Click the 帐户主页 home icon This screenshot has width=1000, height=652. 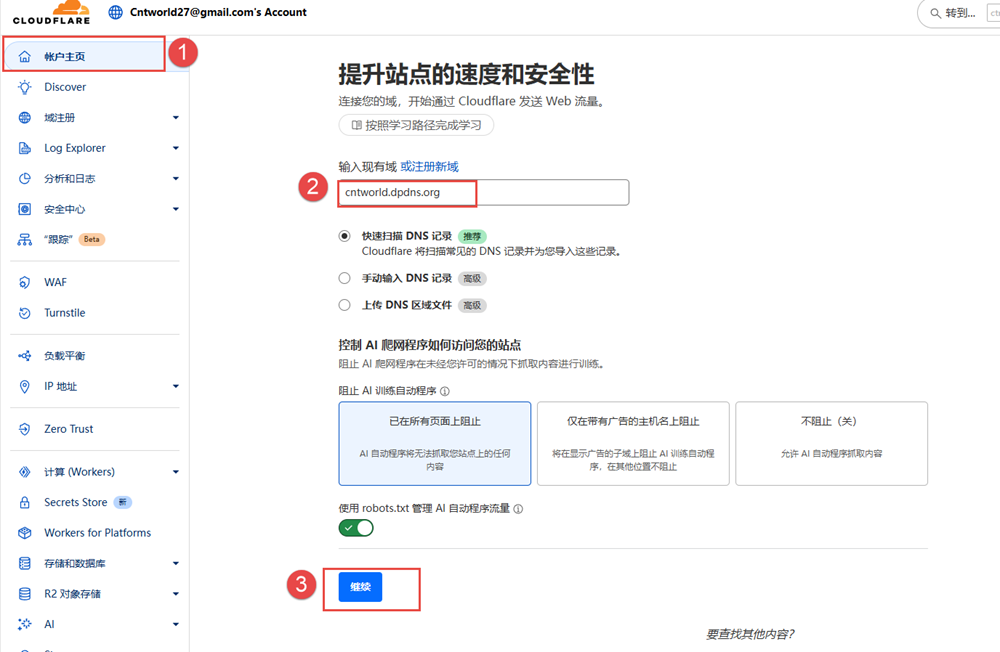coord(24,56)
